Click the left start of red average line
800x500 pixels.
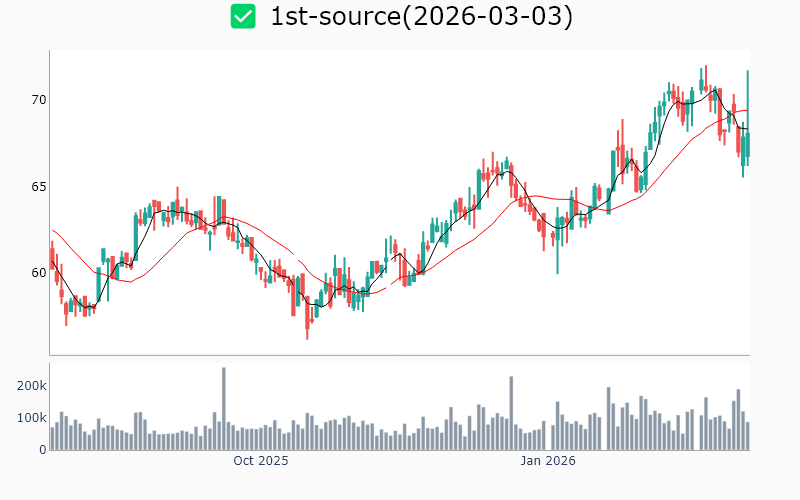click(x=53, y=230)
